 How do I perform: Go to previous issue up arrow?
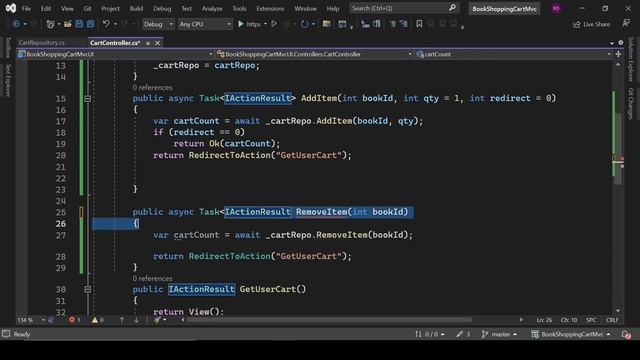(x=122, y=320)
